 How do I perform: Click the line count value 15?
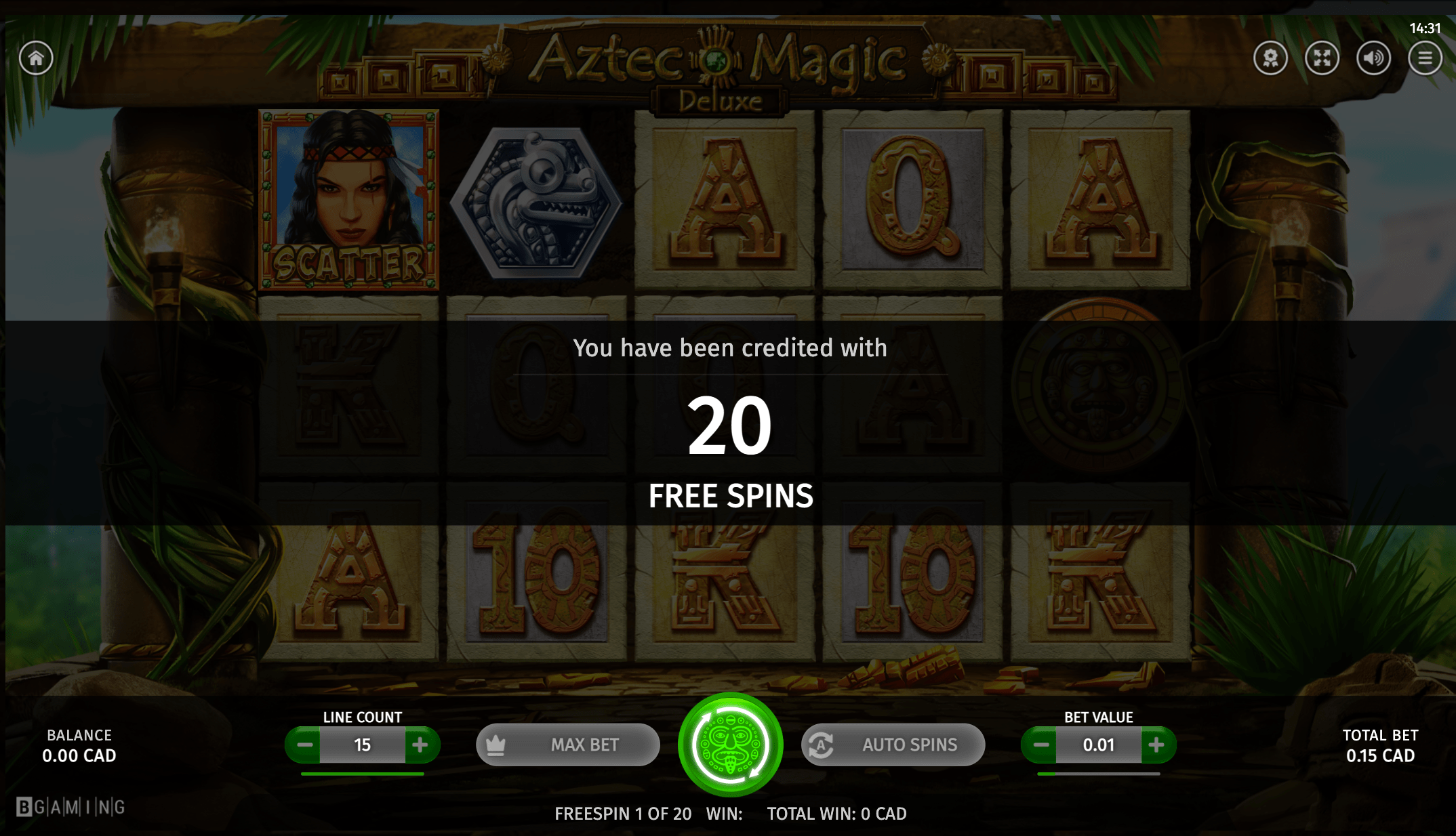363,745
